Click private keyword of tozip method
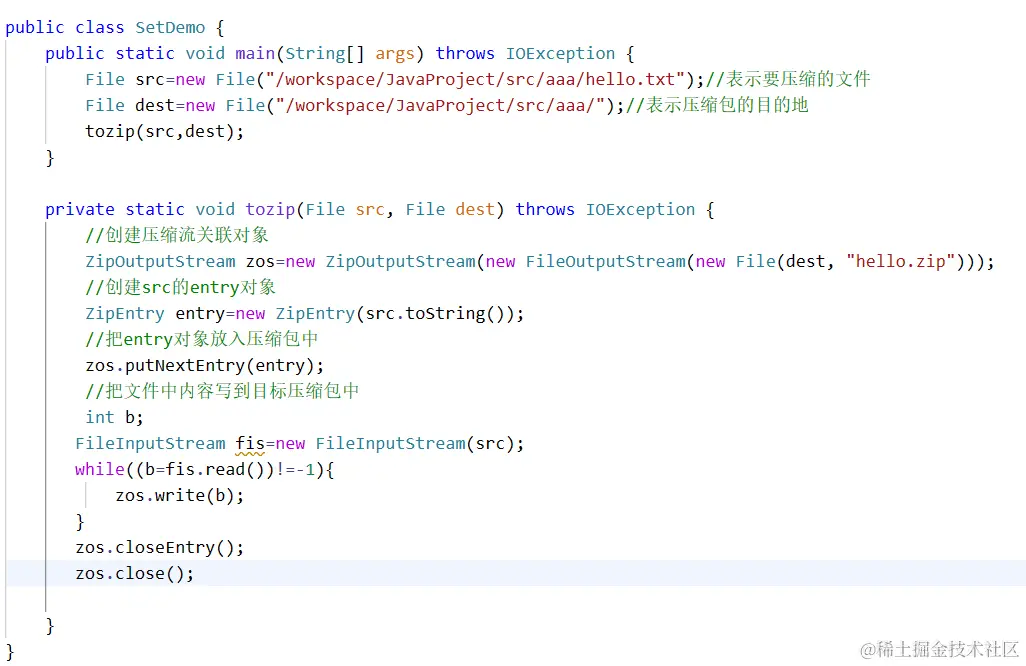This screenshot has width=1026, height=666. click(x=80, y=210)
